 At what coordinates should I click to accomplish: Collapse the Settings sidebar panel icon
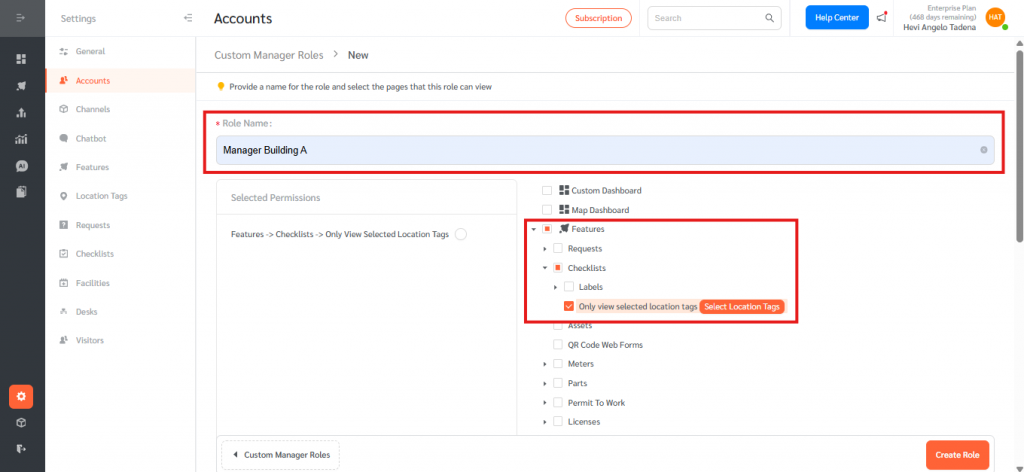pos(188,18)
